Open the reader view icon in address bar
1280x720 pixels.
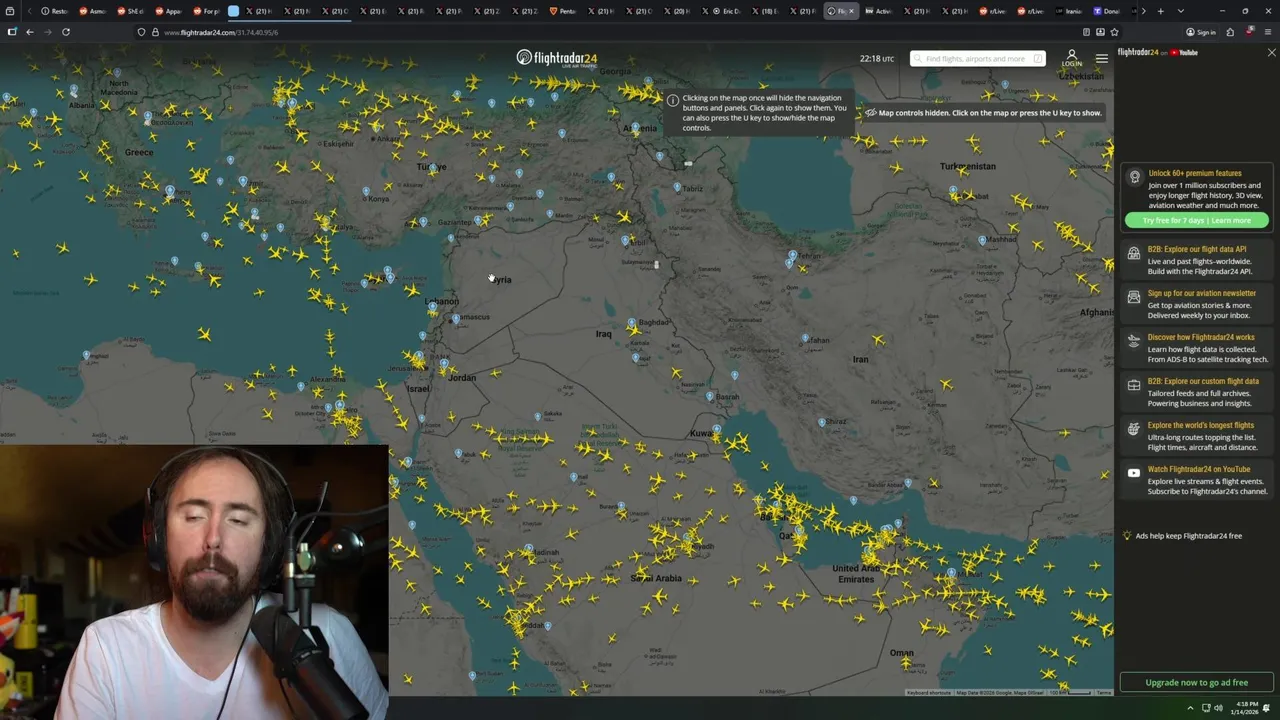coord(1086,32)
